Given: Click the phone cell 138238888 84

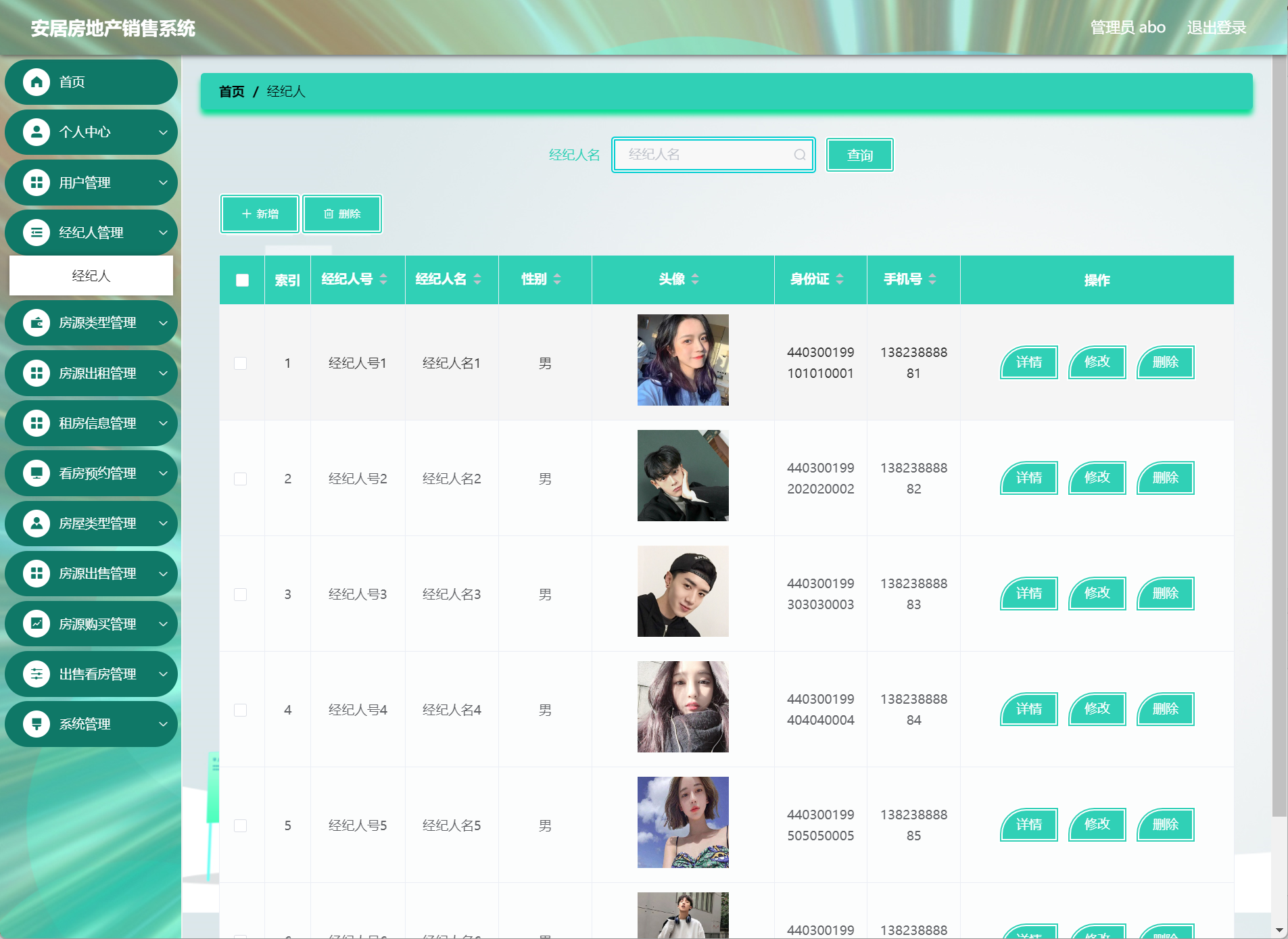Looking at the screenshot, I should click(x=913, y=709).
